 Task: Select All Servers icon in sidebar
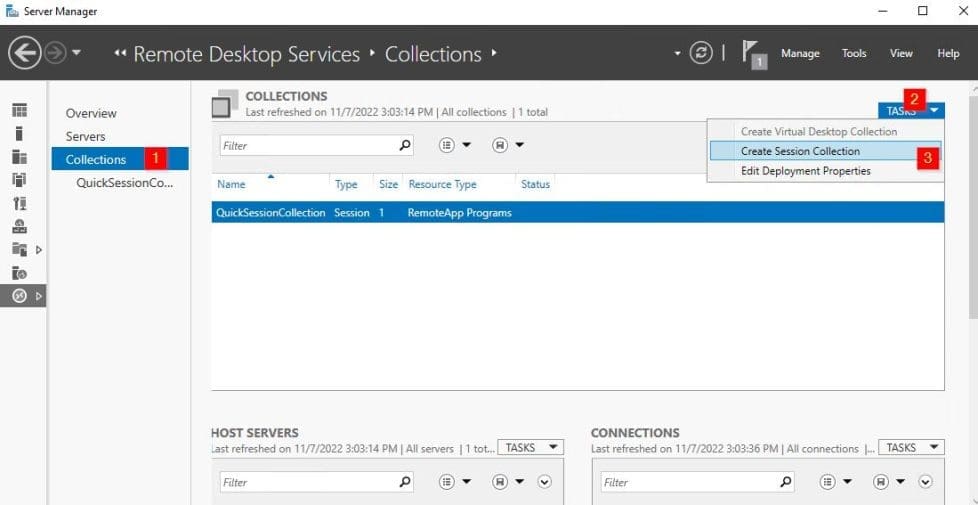(19, 157)
